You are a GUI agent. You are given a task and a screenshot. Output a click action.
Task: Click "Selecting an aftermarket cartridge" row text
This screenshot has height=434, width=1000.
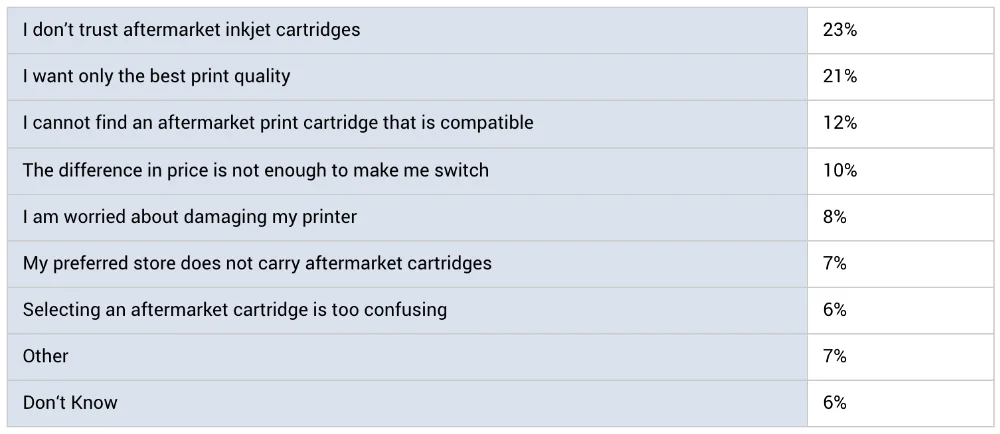(235, 310)
